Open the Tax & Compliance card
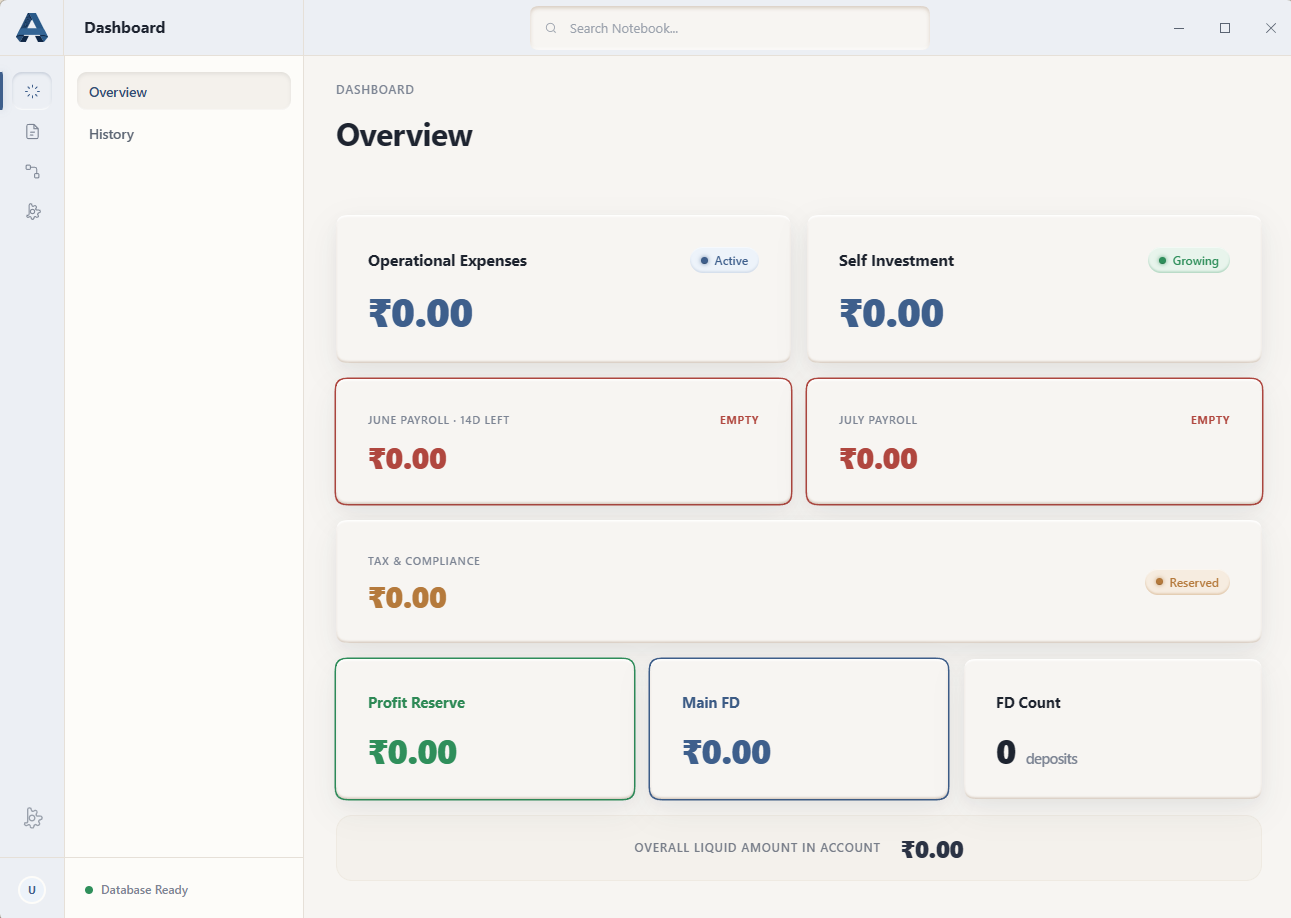1291x918 pixels. 799,580
